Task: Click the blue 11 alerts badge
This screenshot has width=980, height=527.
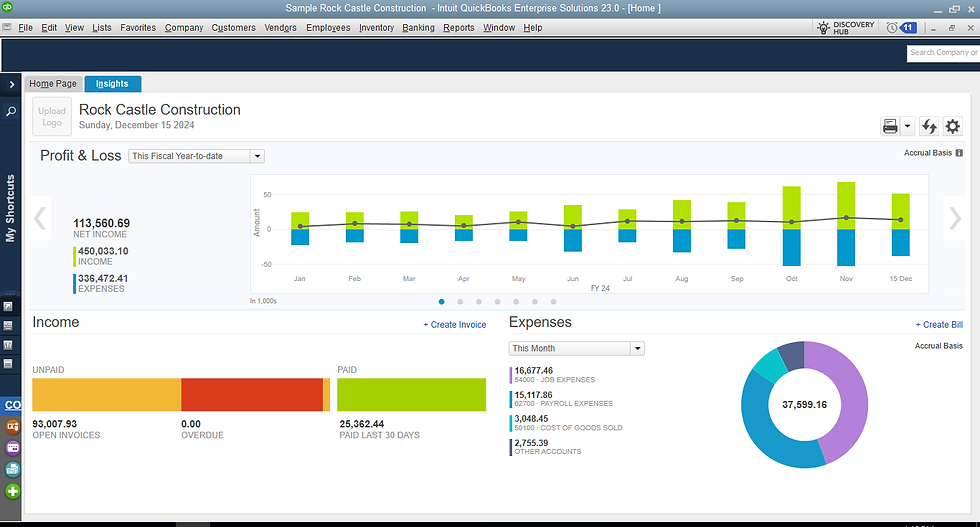Action: coord(908,28)
